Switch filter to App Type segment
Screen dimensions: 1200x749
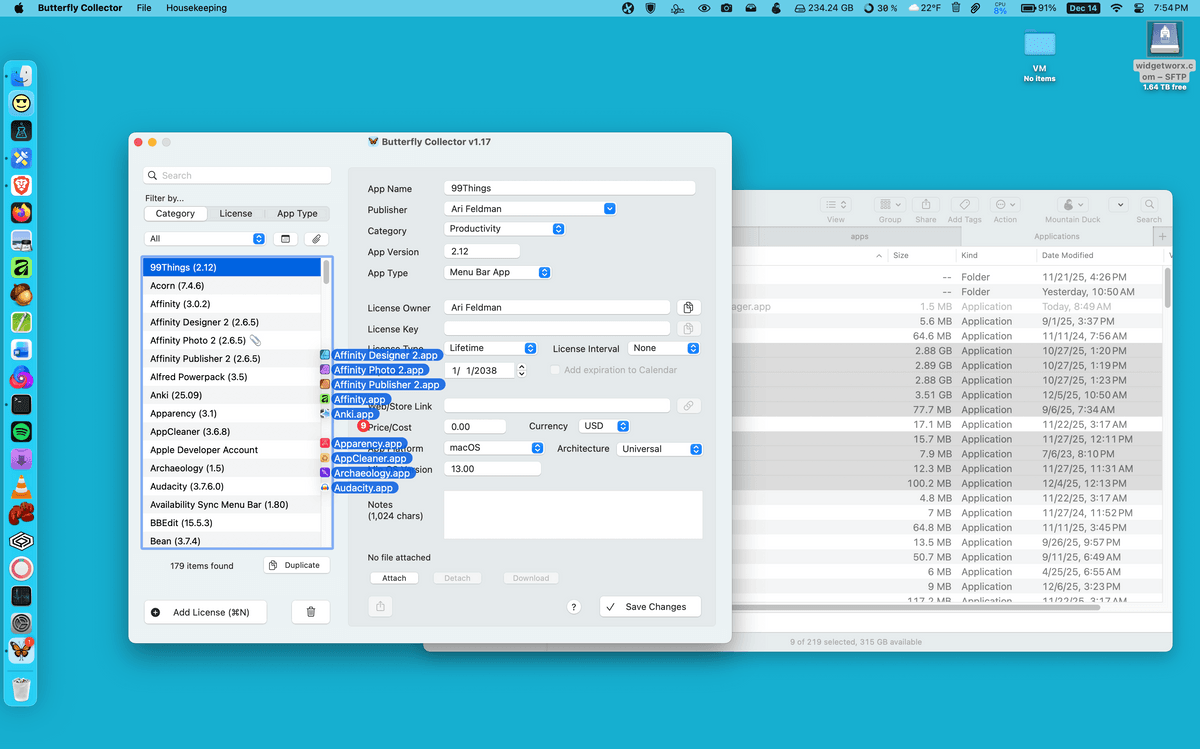point(297,213)
